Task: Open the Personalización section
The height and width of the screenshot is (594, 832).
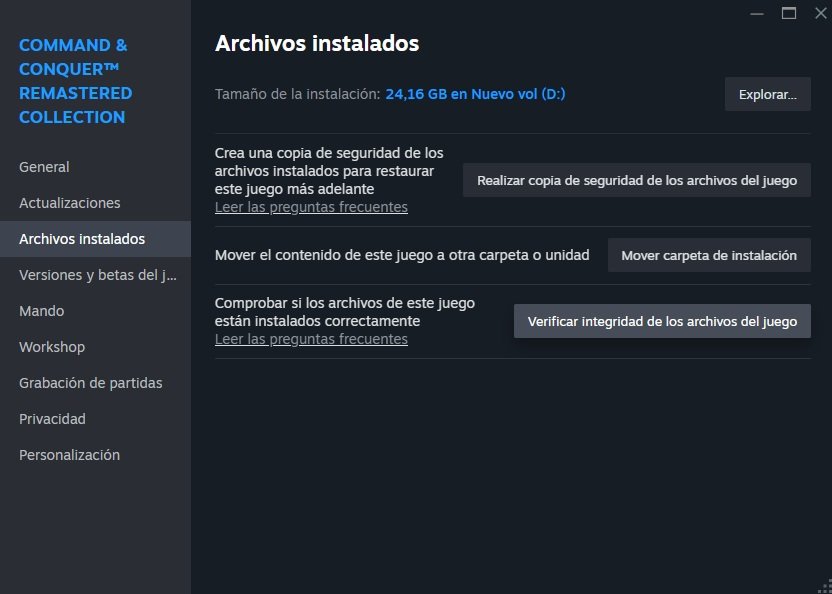Action: point(68,454)
